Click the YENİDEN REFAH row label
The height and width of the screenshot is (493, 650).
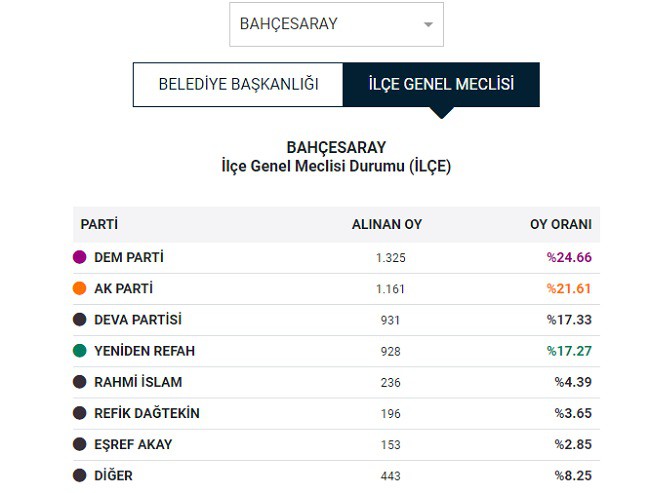144,351
